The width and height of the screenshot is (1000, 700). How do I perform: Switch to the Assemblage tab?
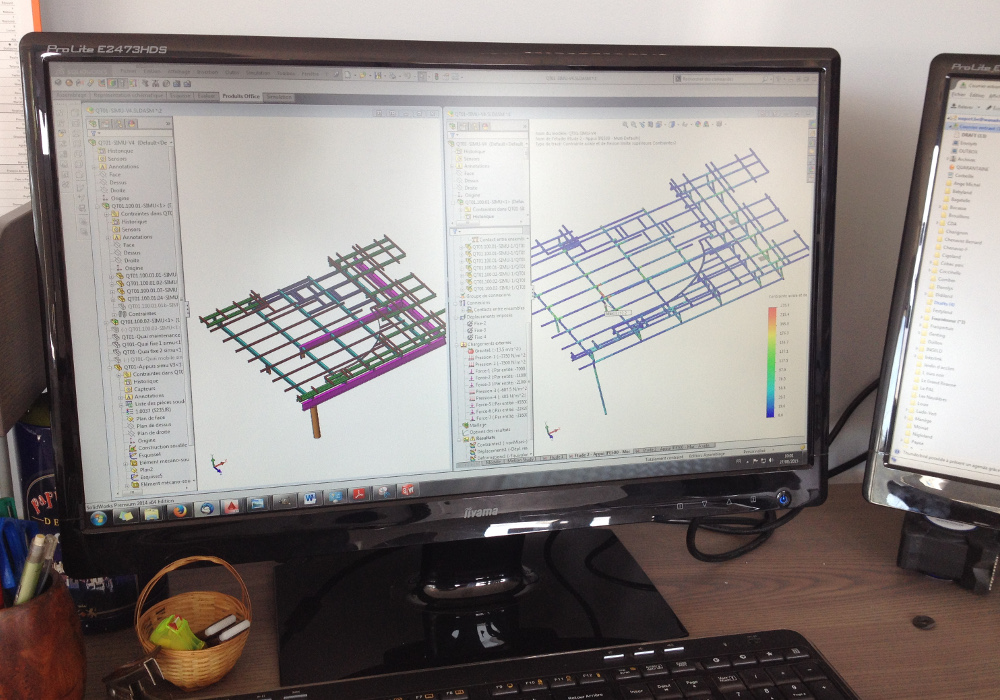tap(71, 95)
